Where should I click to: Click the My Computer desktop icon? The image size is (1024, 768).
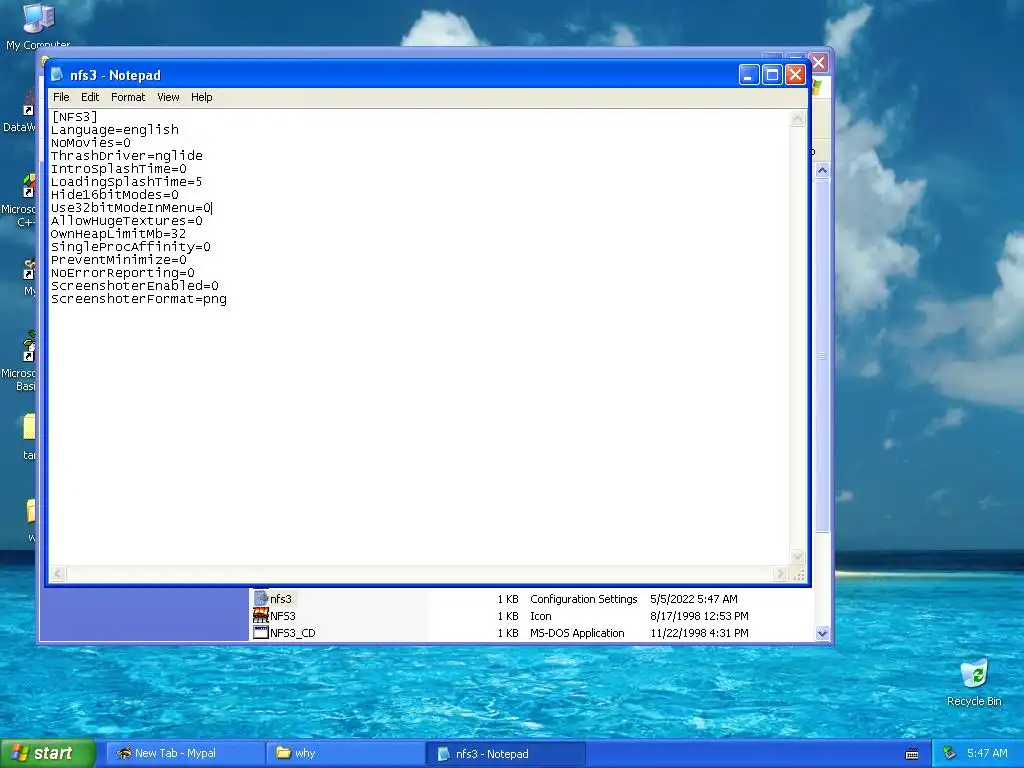39,27
